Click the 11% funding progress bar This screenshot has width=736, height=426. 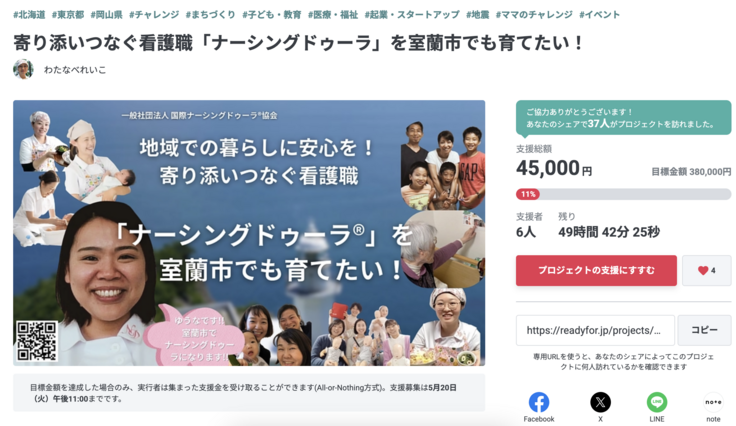(623, 194)
